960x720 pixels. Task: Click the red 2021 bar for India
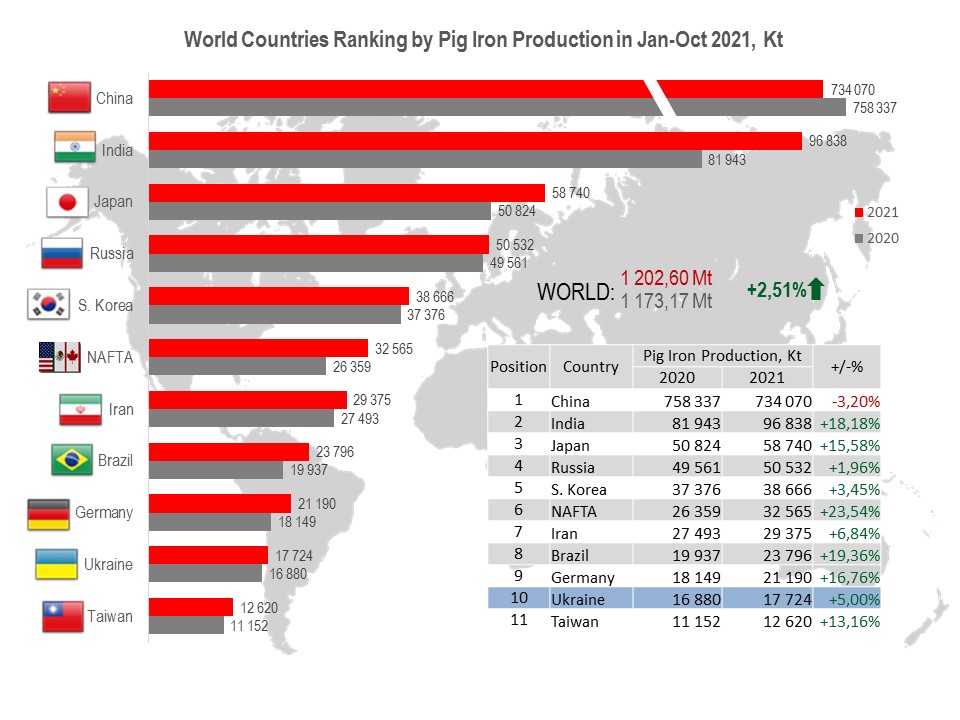(x=475, y=141)
